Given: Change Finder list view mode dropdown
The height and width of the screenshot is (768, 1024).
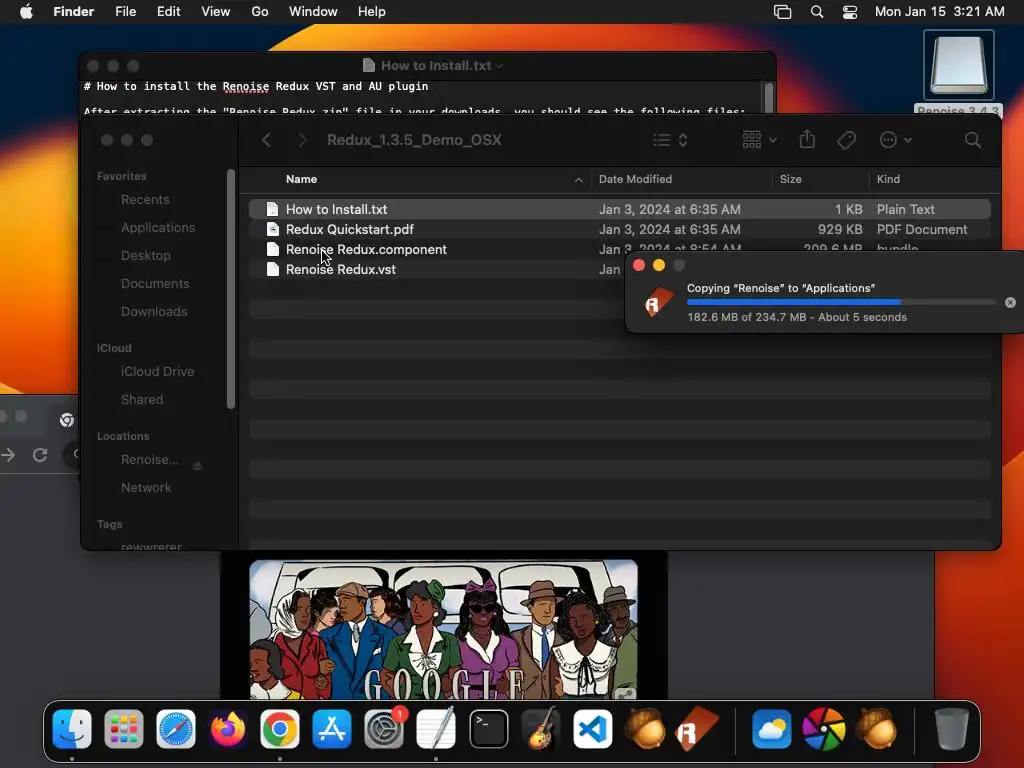Looking at the screenshot, I should pyautogui.click(x=671, y=140).
